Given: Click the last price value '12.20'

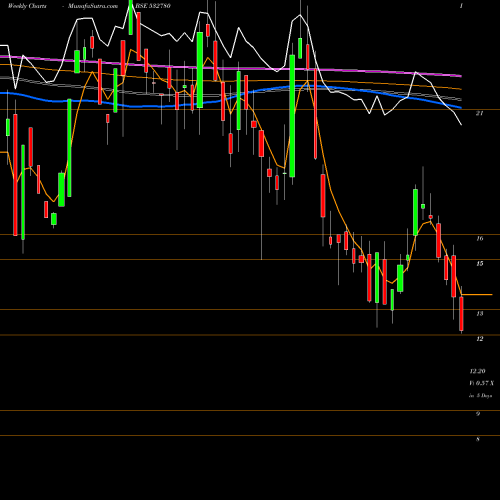Looking at the screenshot, I should tap(477, 371).
